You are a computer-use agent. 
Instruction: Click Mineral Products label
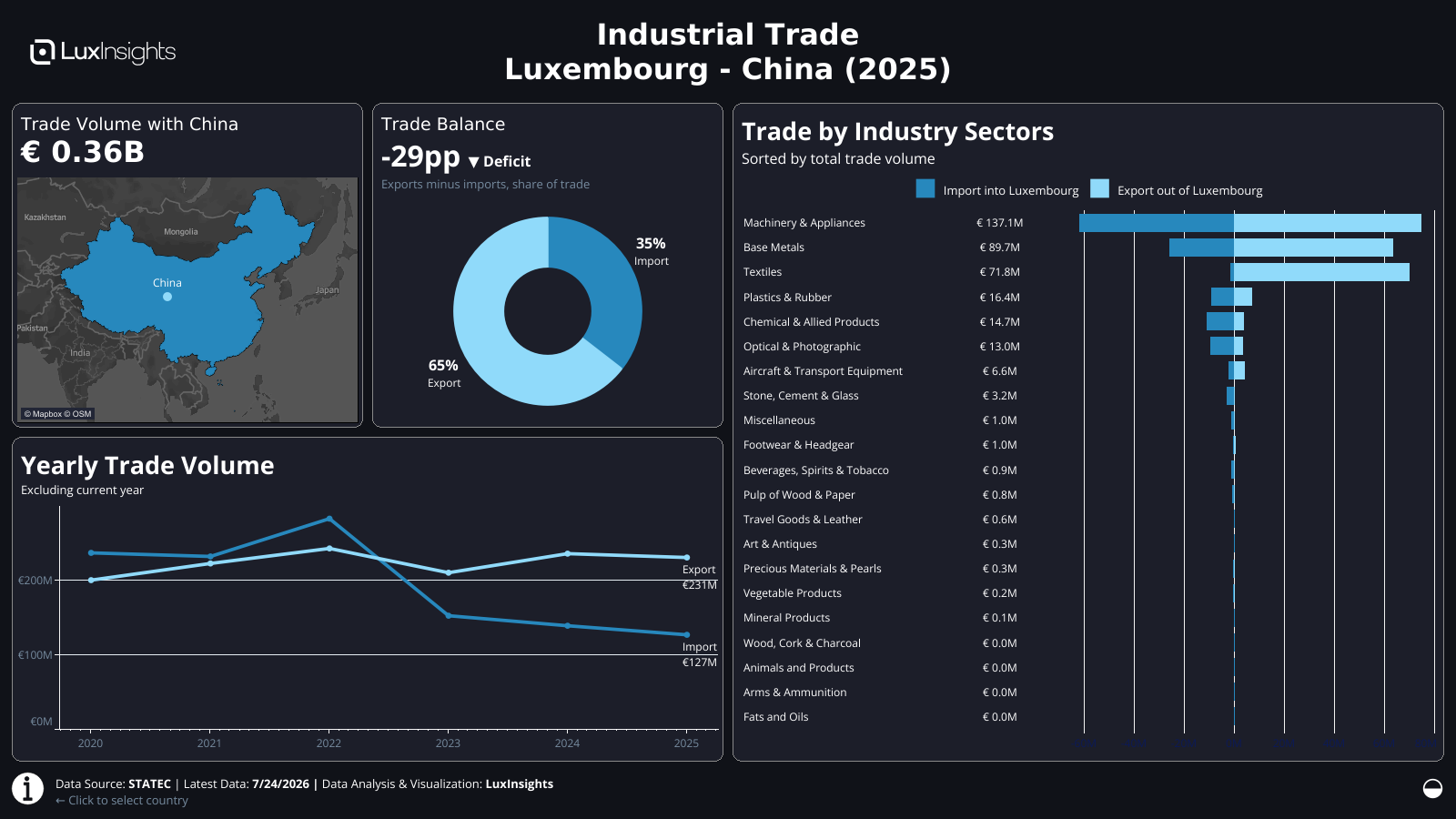[x=786, y=618]
